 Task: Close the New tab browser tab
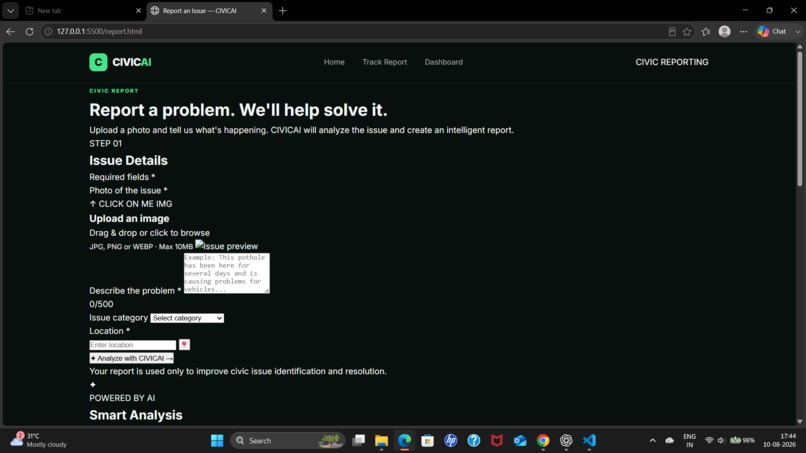[x=138, y=11]
